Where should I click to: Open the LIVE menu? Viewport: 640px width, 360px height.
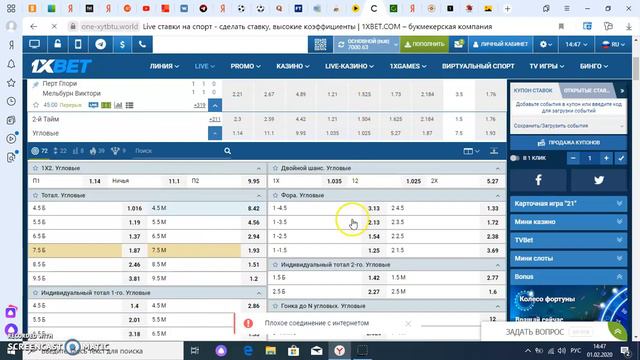[x=204, y=66]
